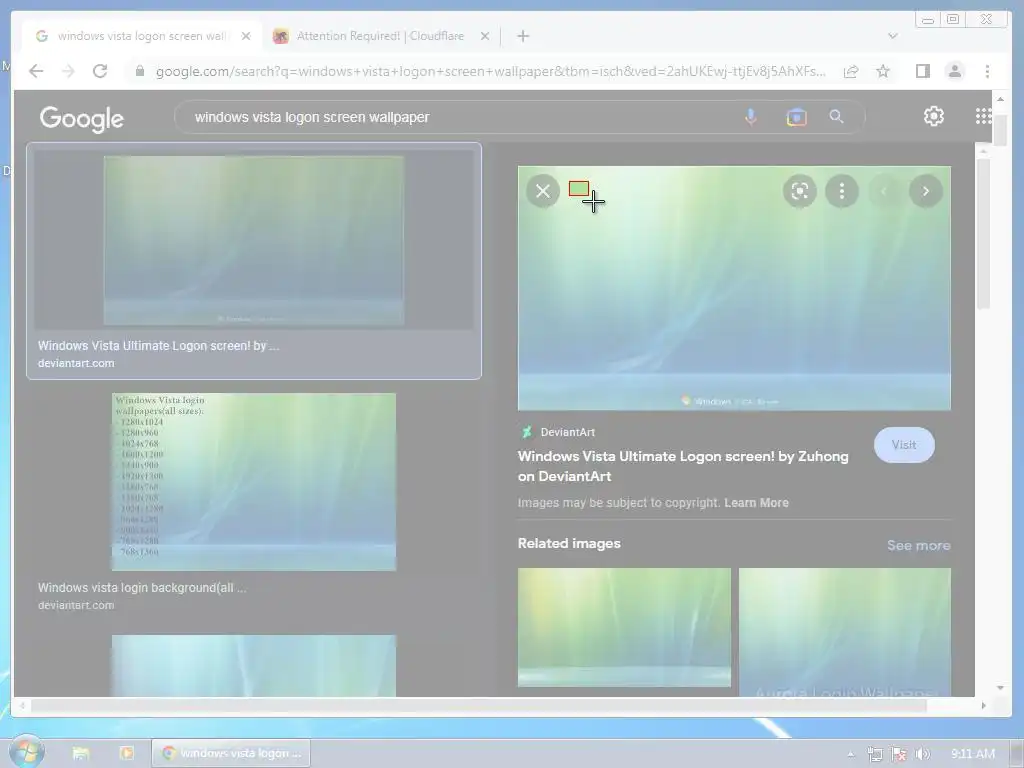Open more options on the preview image

[842, 191]
